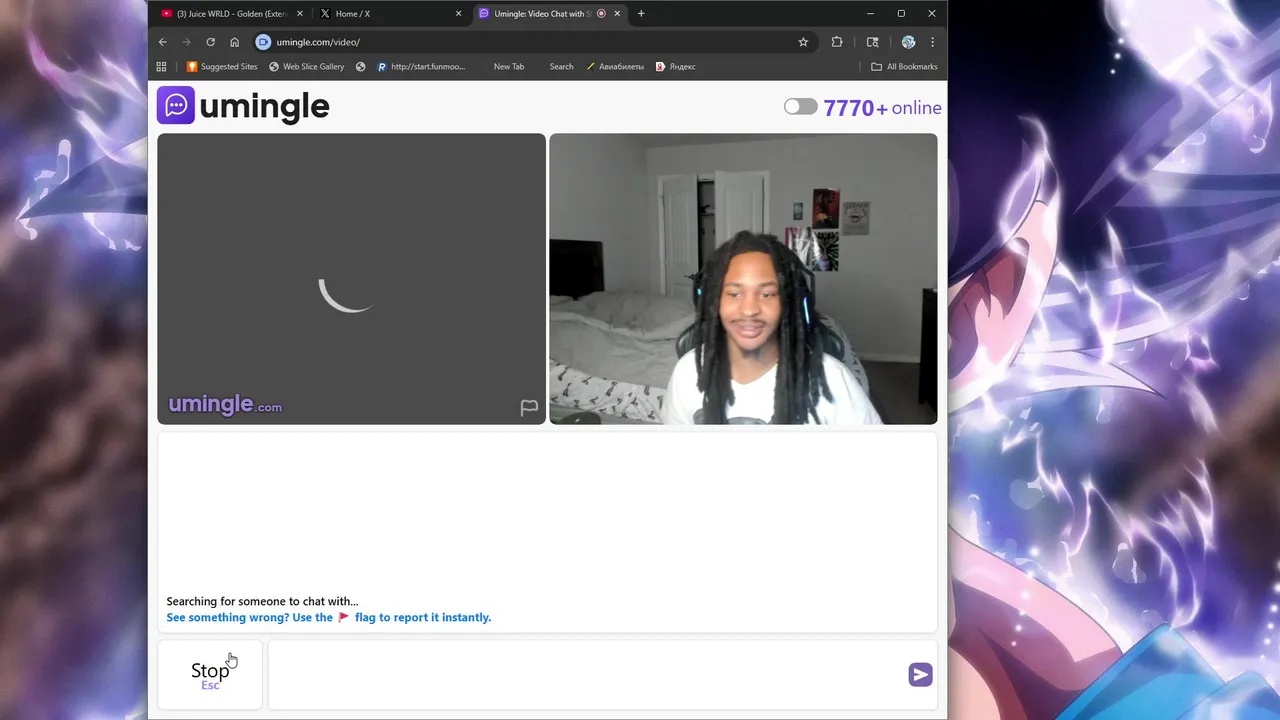This screenshot has height=720, width=1280.
Task: Open the Extensions puzzle icon
Action: coord(837,42)
